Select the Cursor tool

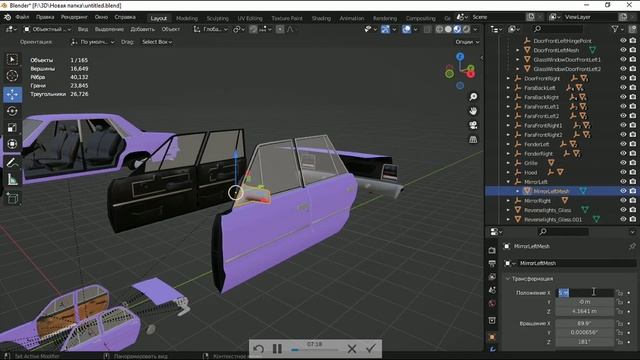12,76
